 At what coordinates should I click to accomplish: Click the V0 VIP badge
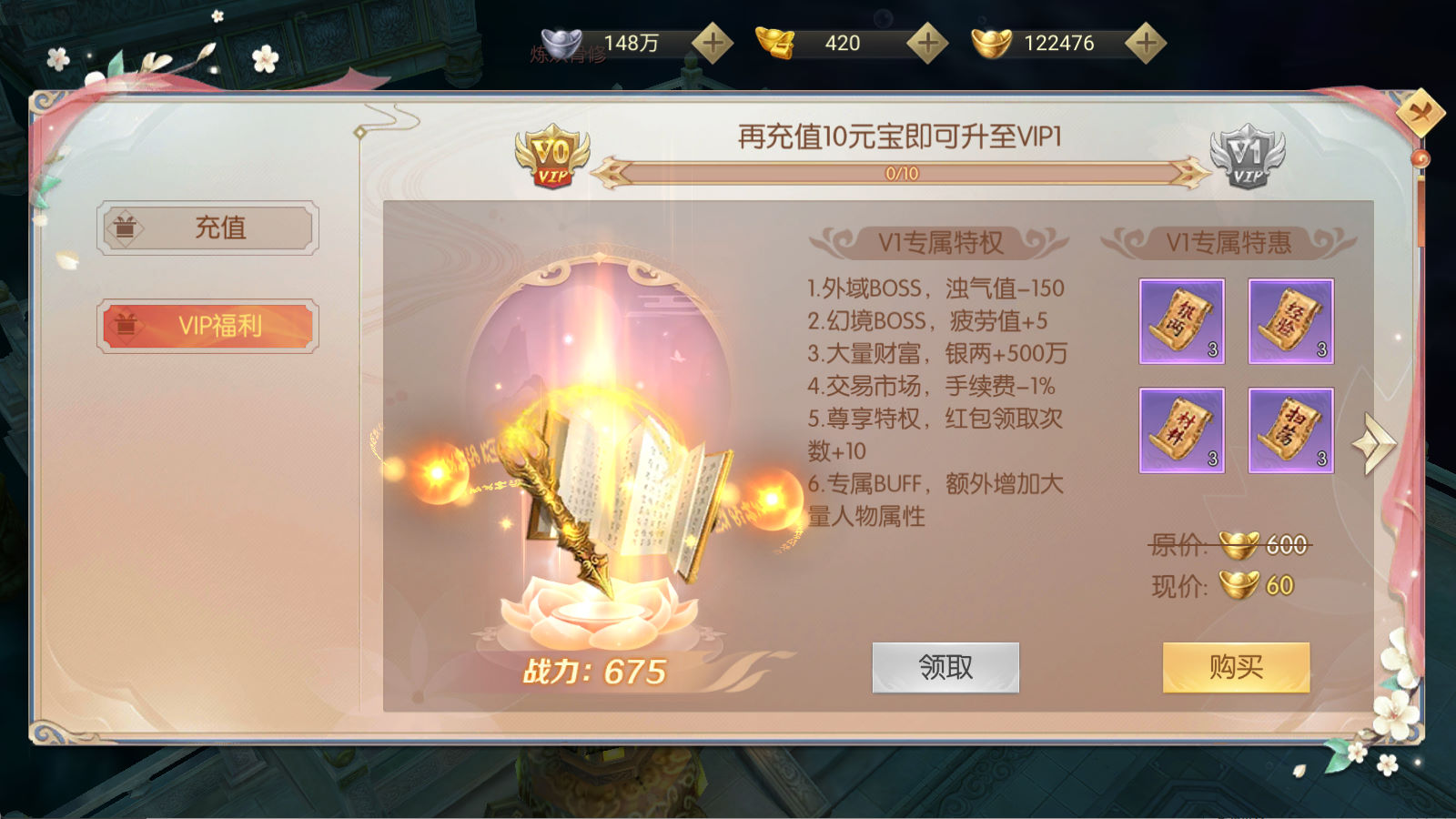tap(551, 157)
